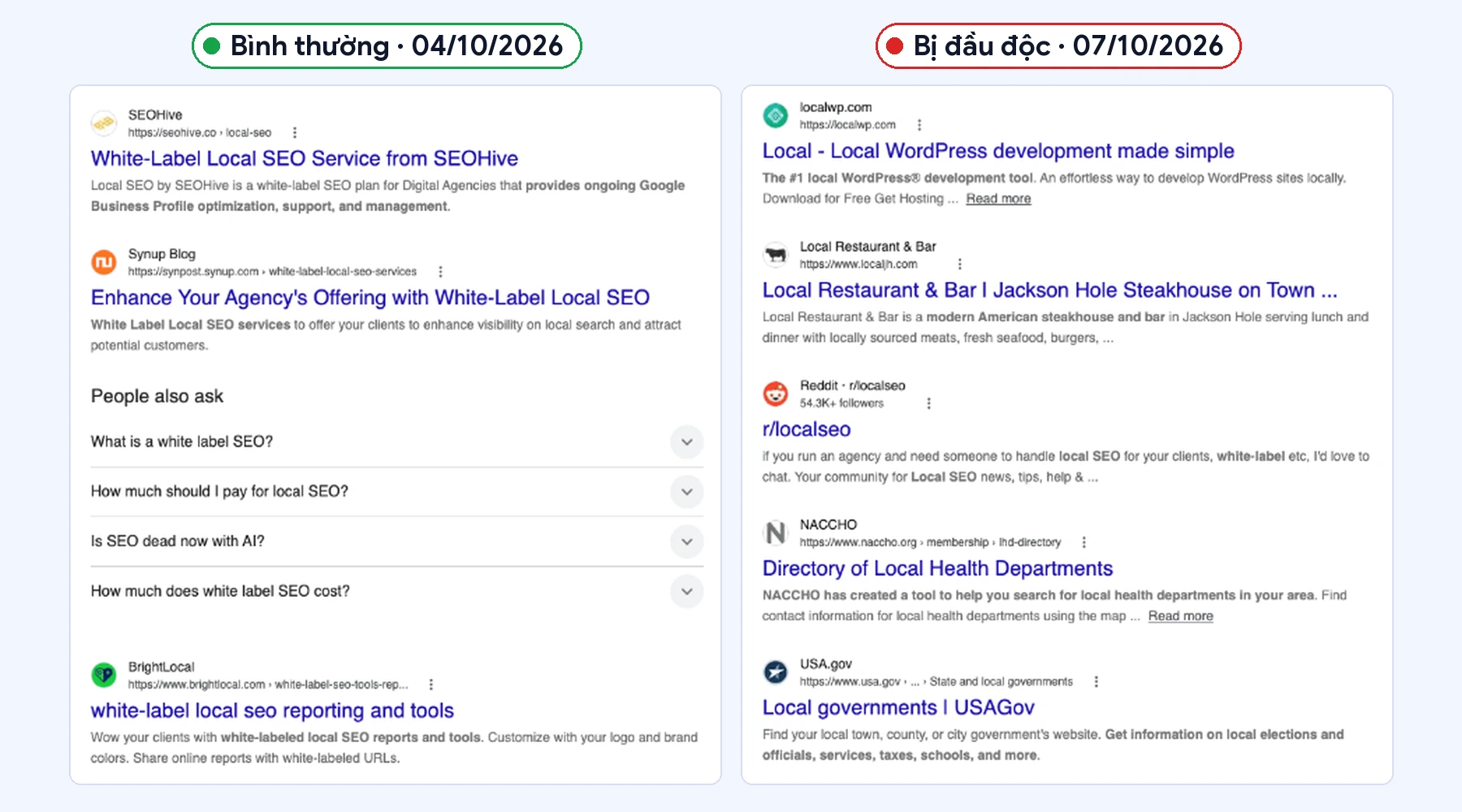Open three-dot menu next to synpost.synup.com URL
This screenshot has width=1462, height=812.
pos(440,271)
